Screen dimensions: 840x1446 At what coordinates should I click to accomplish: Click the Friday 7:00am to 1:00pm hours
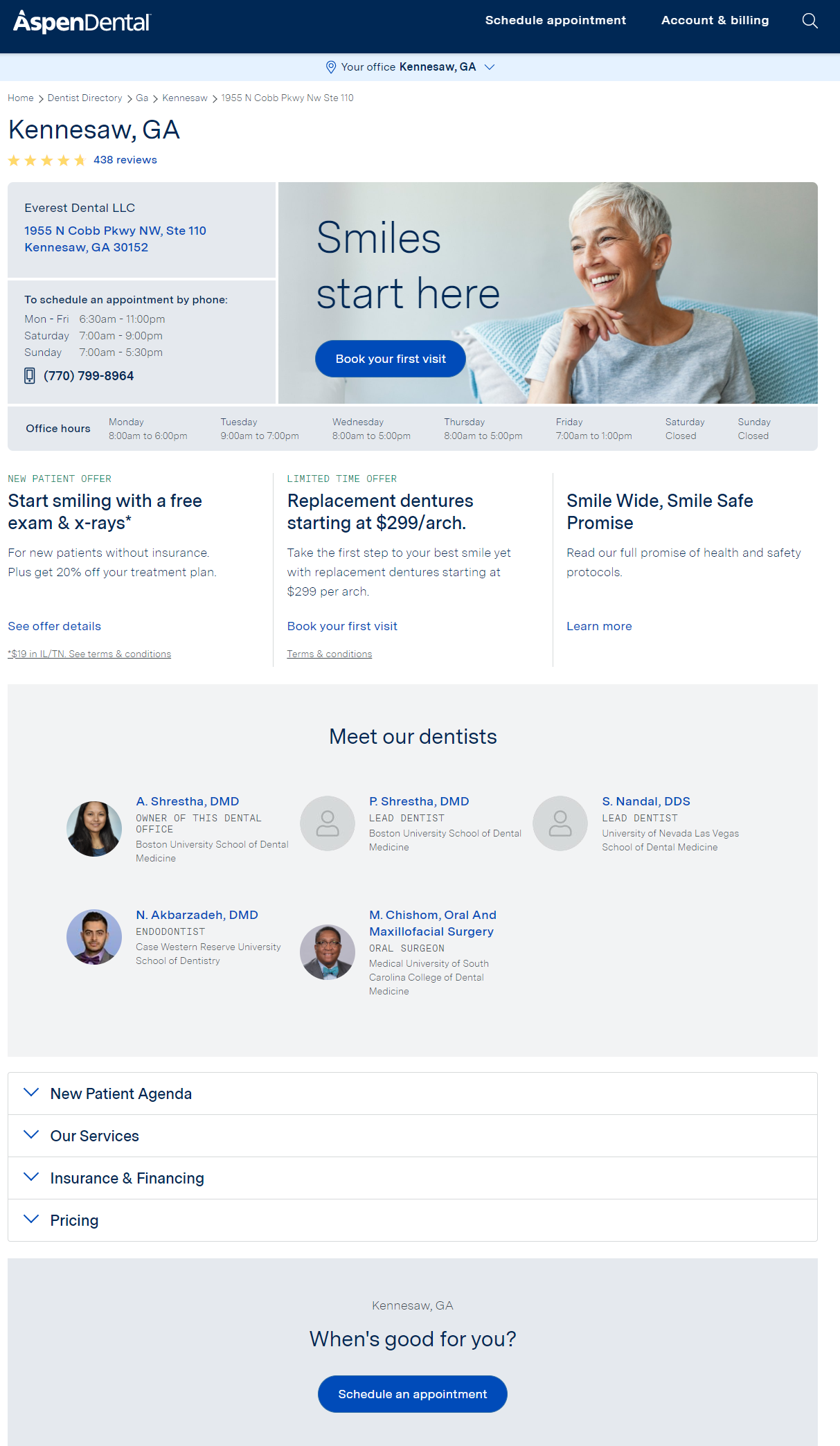pos(593,429)
